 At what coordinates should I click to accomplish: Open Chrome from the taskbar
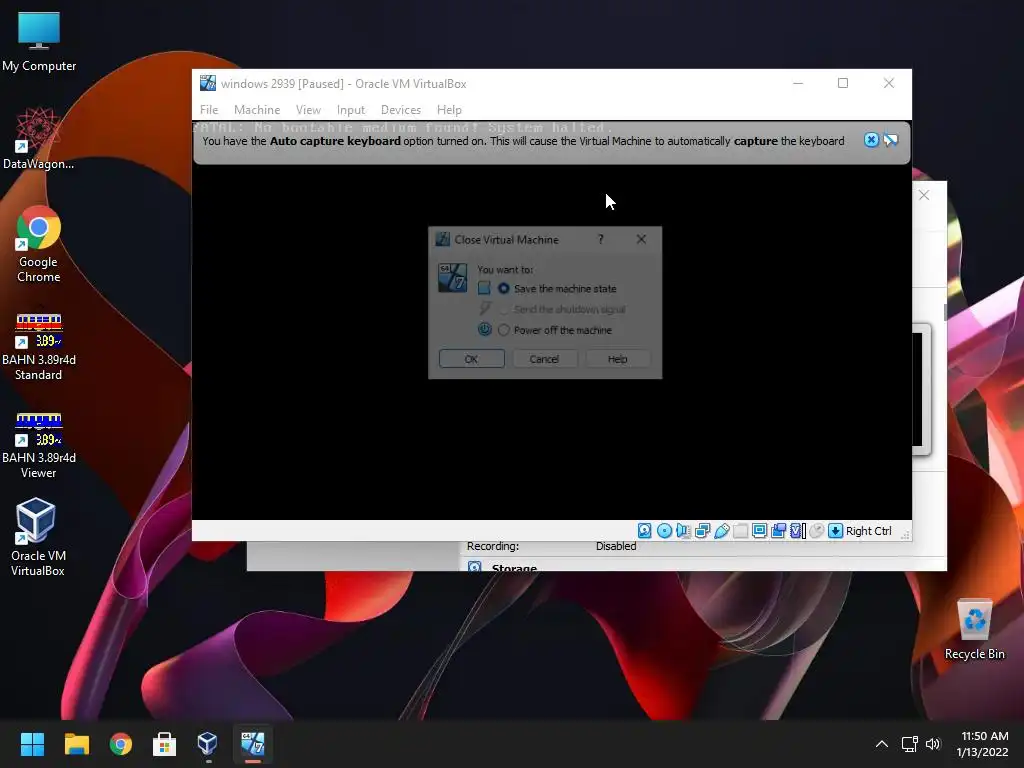(x=121, y=744)
